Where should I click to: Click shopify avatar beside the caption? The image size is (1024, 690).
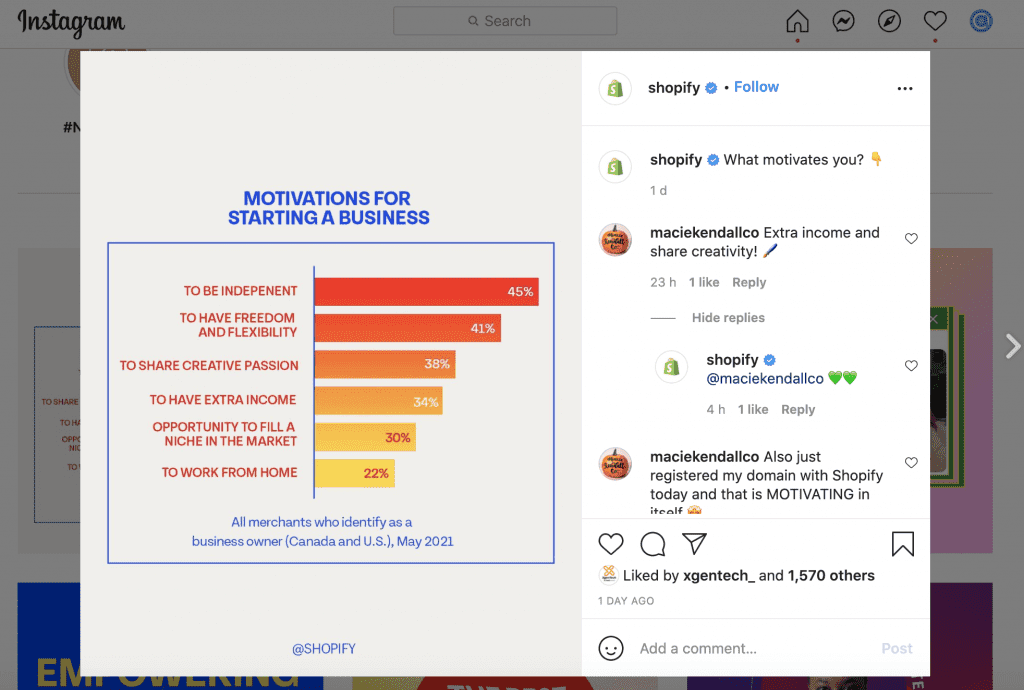[615, 166]
